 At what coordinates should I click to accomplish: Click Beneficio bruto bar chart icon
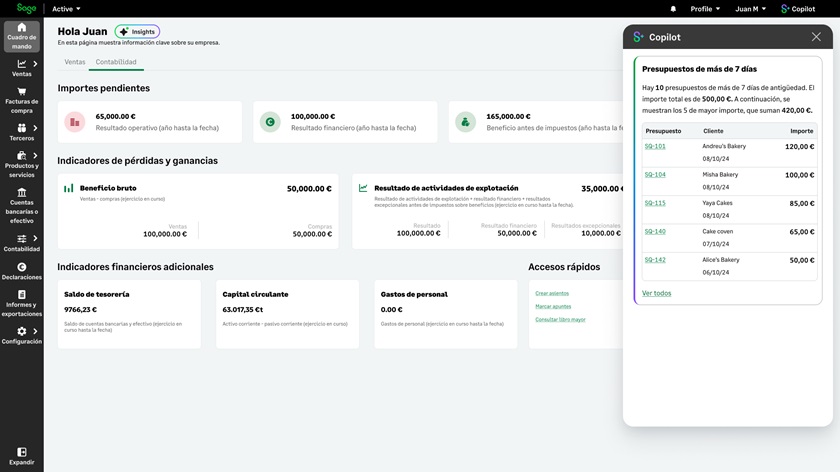tap(69, 188)
